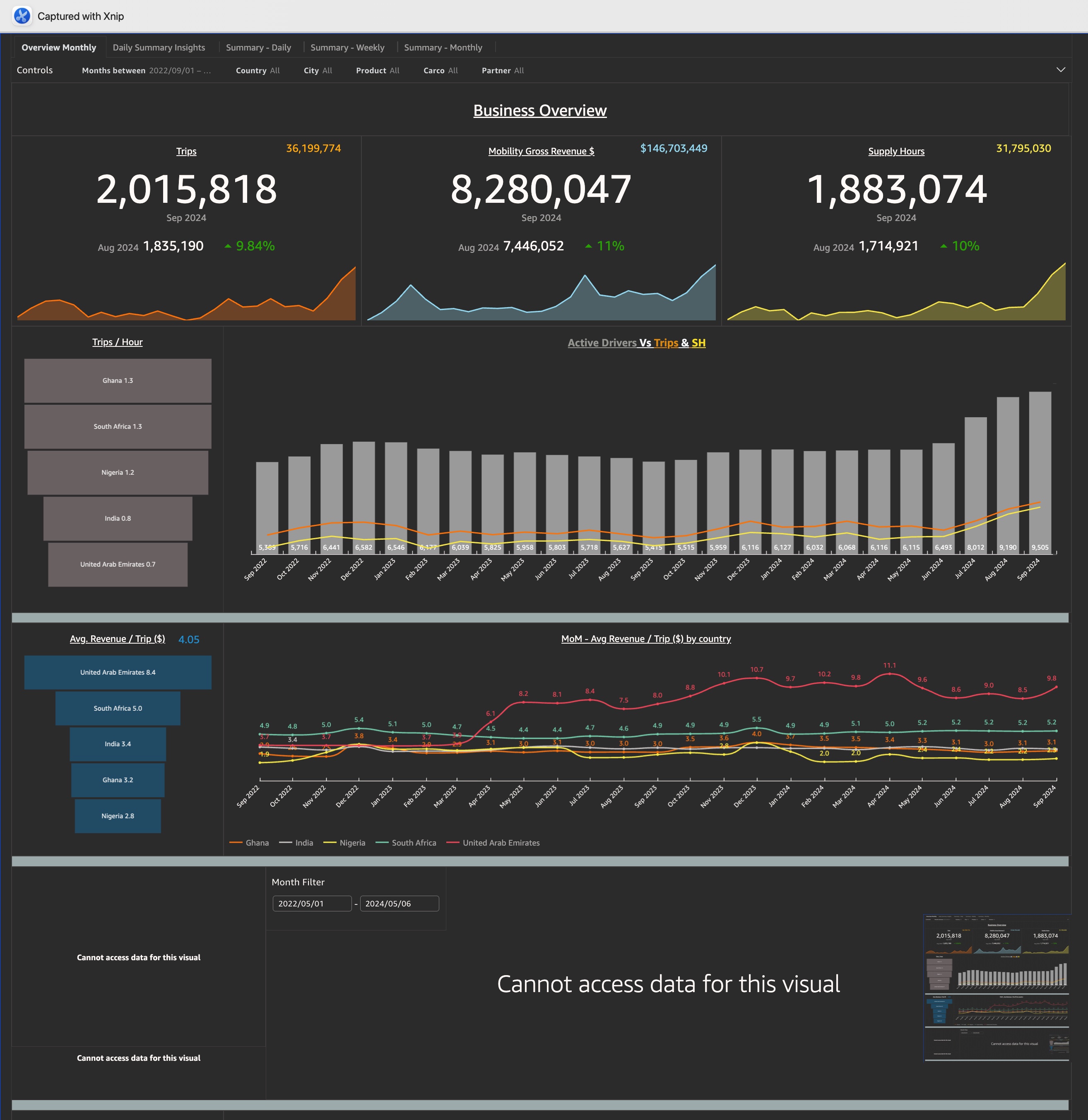Image resolution: width=1088 pixels, height=1120 pixels.
Task: Click Trips total value 36,199,774
Action: [x=313, y=148]
